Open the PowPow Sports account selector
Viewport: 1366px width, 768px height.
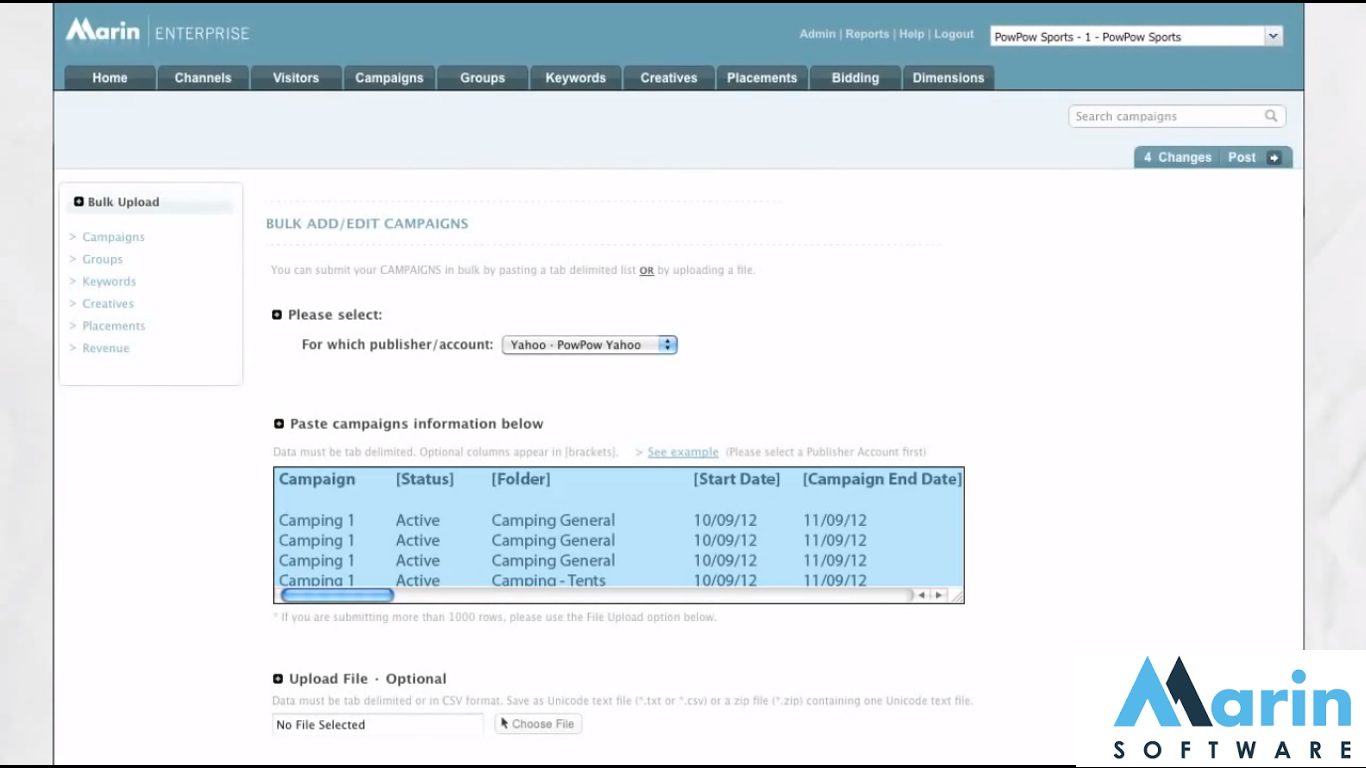[x=1273, y=35]
